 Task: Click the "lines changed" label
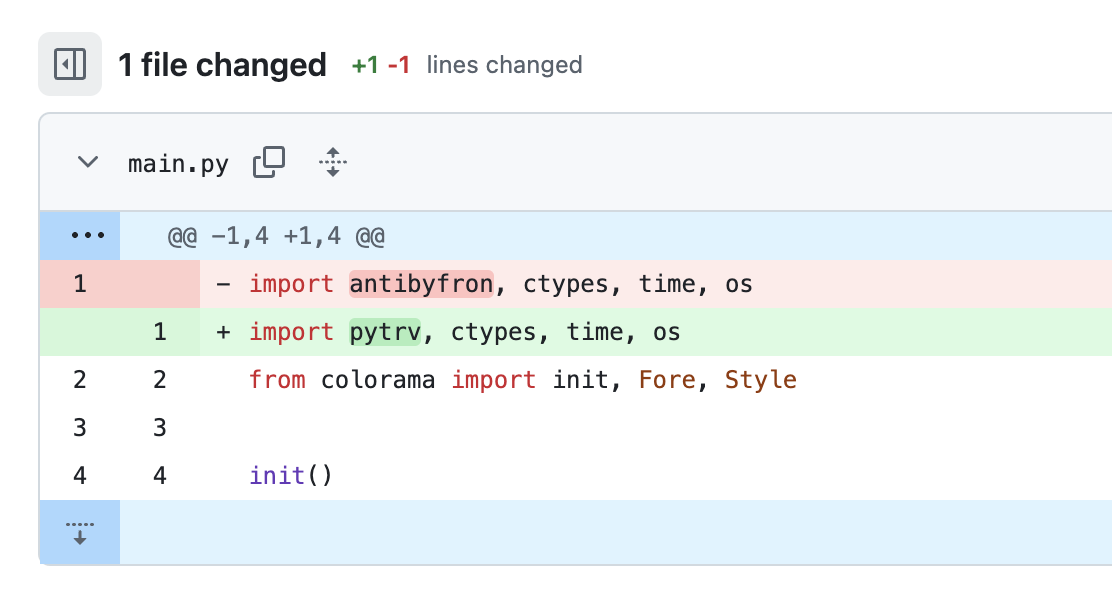pyautogui.click(x=504, y=66)
